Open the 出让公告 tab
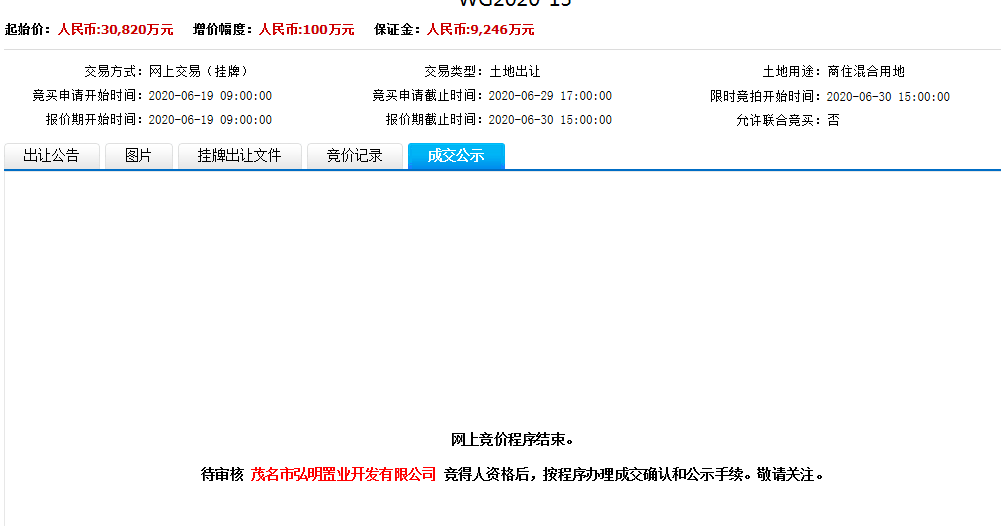The width and height of the screenshot is (1001, 526). tap(51, 156)
